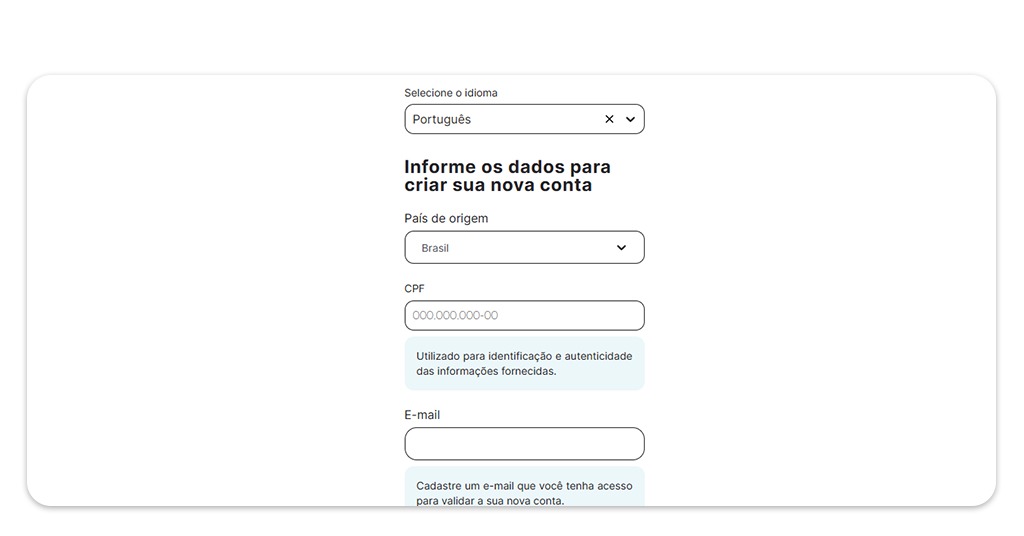Click the 'E-mail' field label

pyautogui.click(x=422, y=415)
